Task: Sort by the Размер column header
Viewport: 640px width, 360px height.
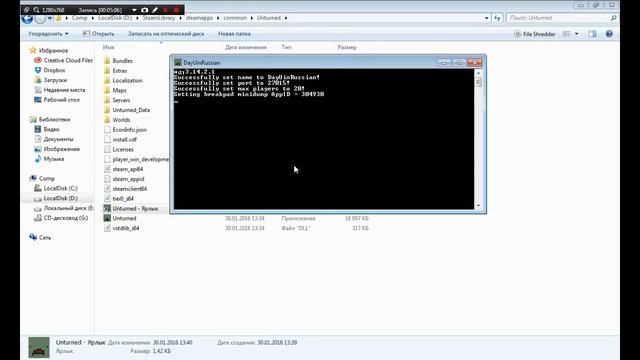Action: [347, 47]
